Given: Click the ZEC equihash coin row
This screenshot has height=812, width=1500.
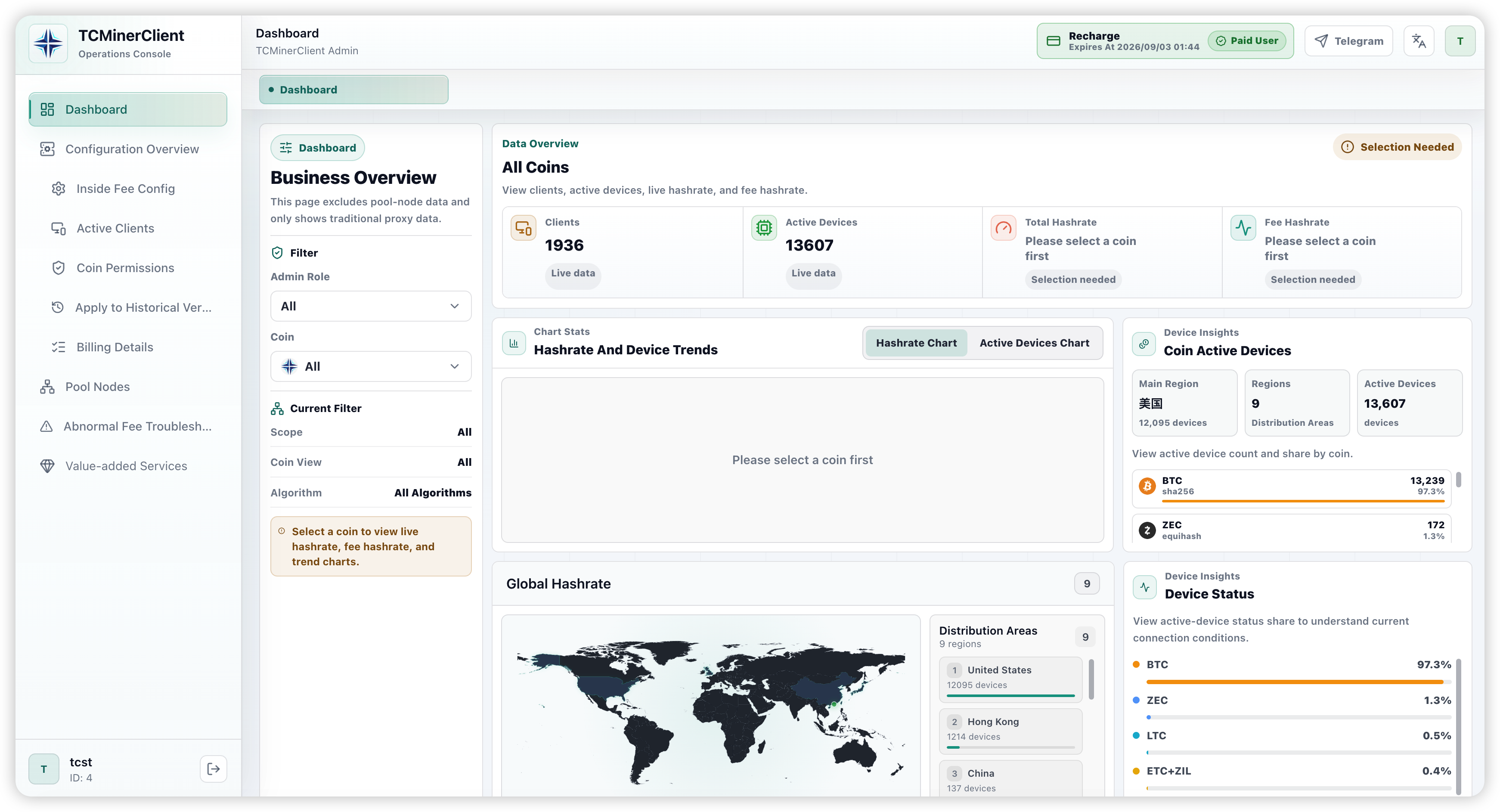Looking at the screenshot, I should [1292, 529].
